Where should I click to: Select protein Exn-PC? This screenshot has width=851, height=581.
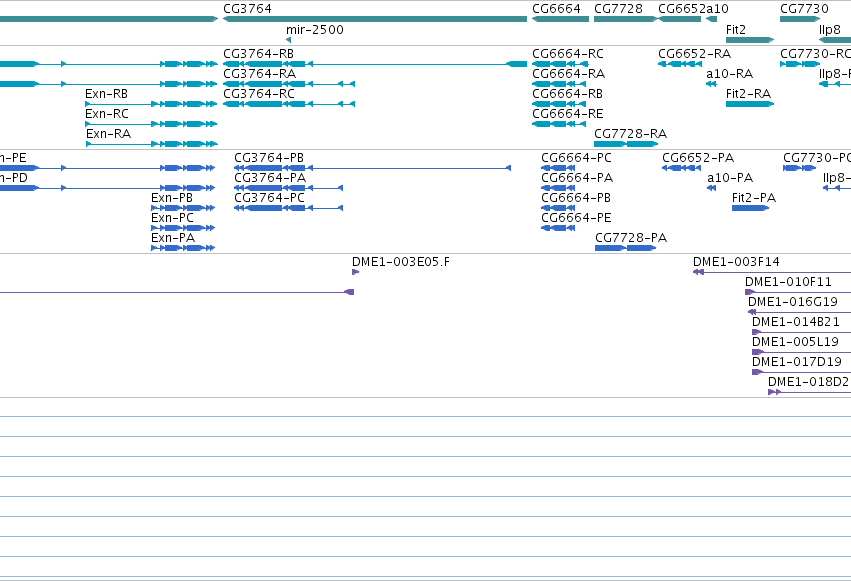click(x=183, y=228)
